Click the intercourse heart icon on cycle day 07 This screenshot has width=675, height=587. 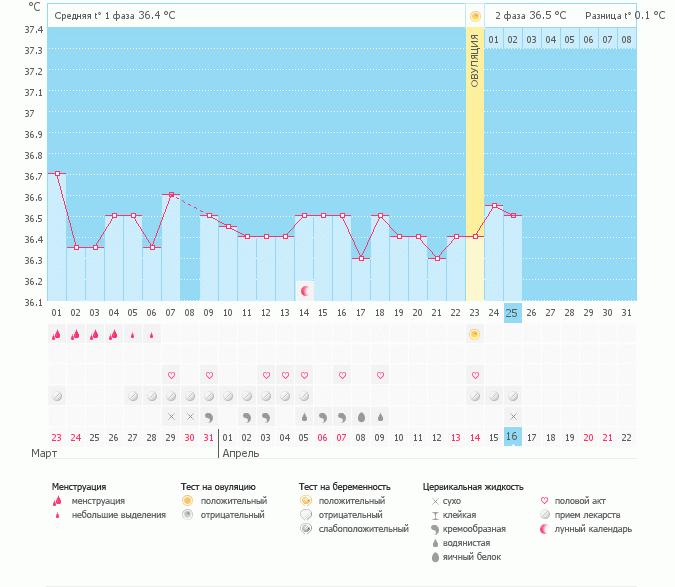tap(171, 375)
